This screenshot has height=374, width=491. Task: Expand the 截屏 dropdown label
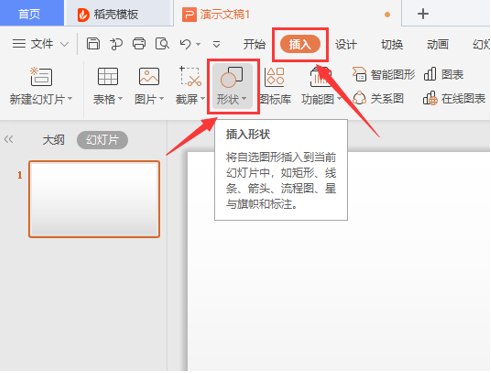pyautogui.click(x=190, y=99)
